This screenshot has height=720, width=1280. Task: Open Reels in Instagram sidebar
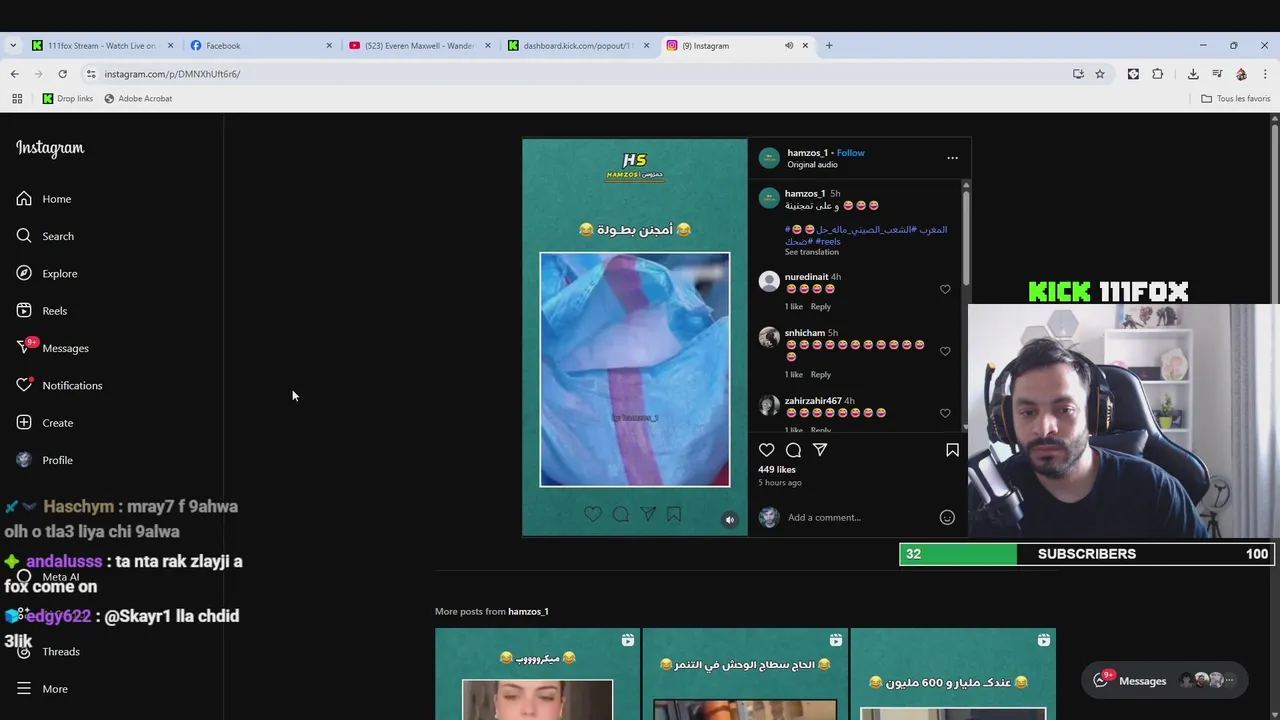(42, 311)
